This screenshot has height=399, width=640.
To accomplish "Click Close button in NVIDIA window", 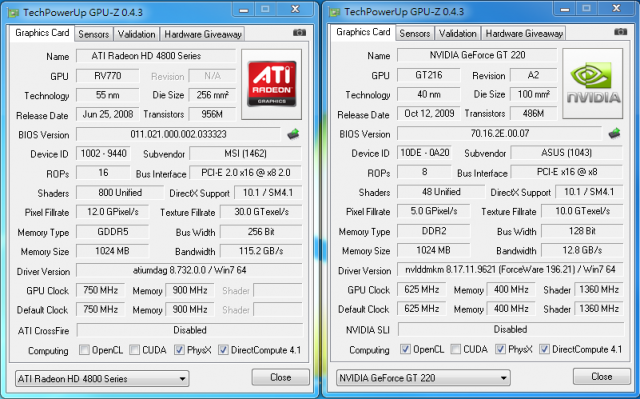I will [x=602, y=377].
